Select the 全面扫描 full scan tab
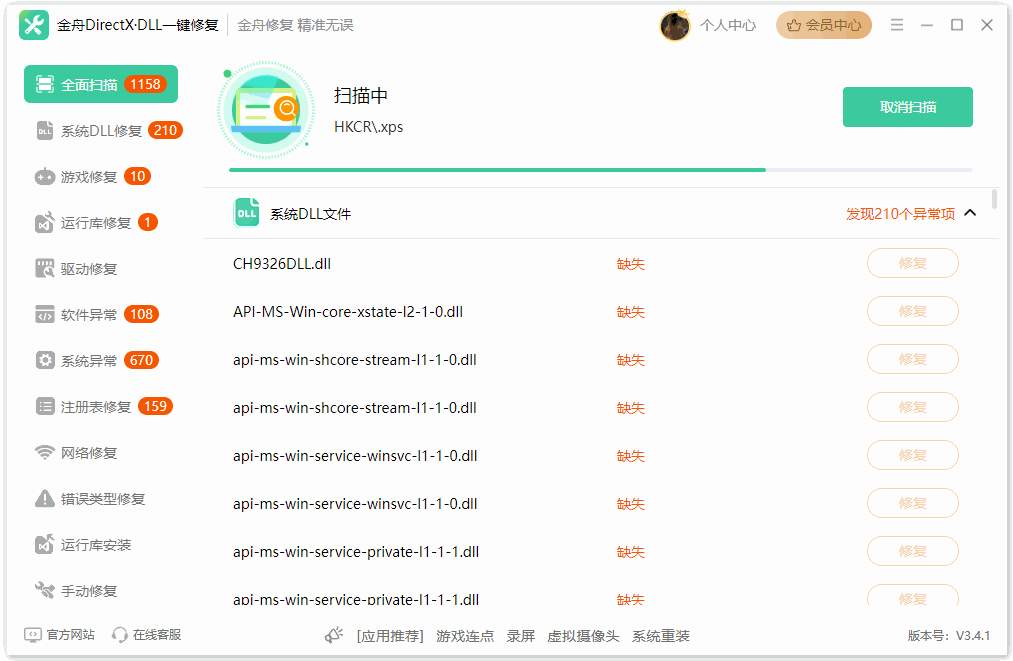 [x=101, y=84]
